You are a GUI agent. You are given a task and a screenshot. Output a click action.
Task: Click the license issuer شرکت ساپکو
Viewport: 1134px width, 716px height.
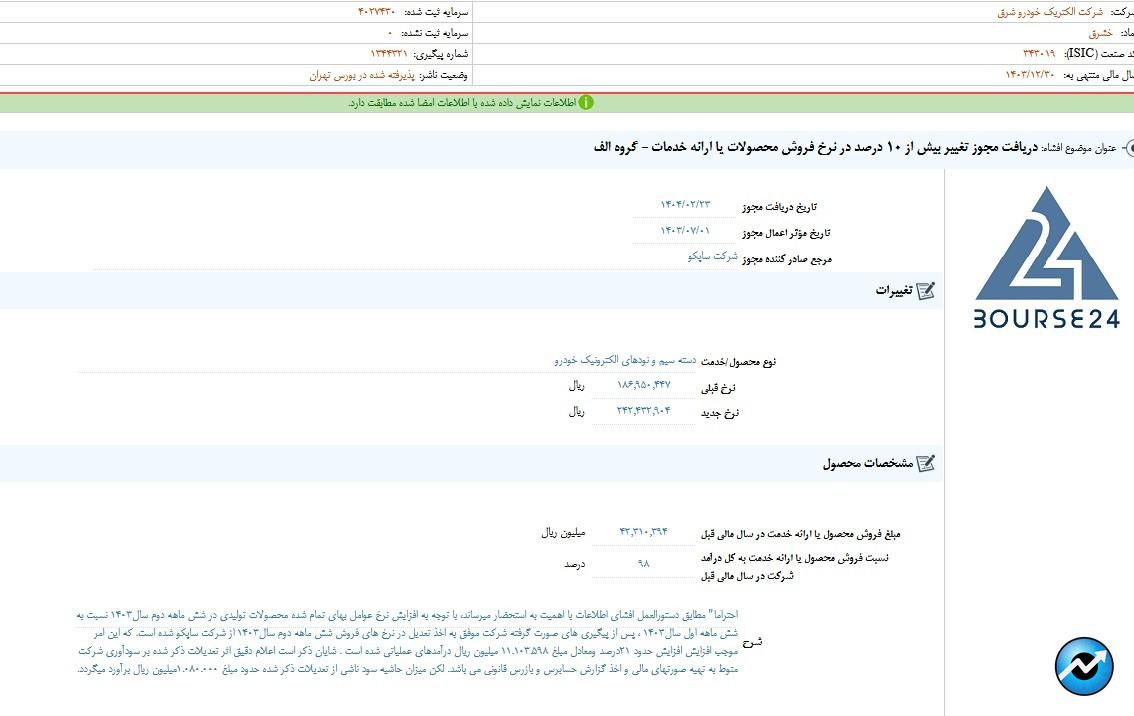coord(712,257)
